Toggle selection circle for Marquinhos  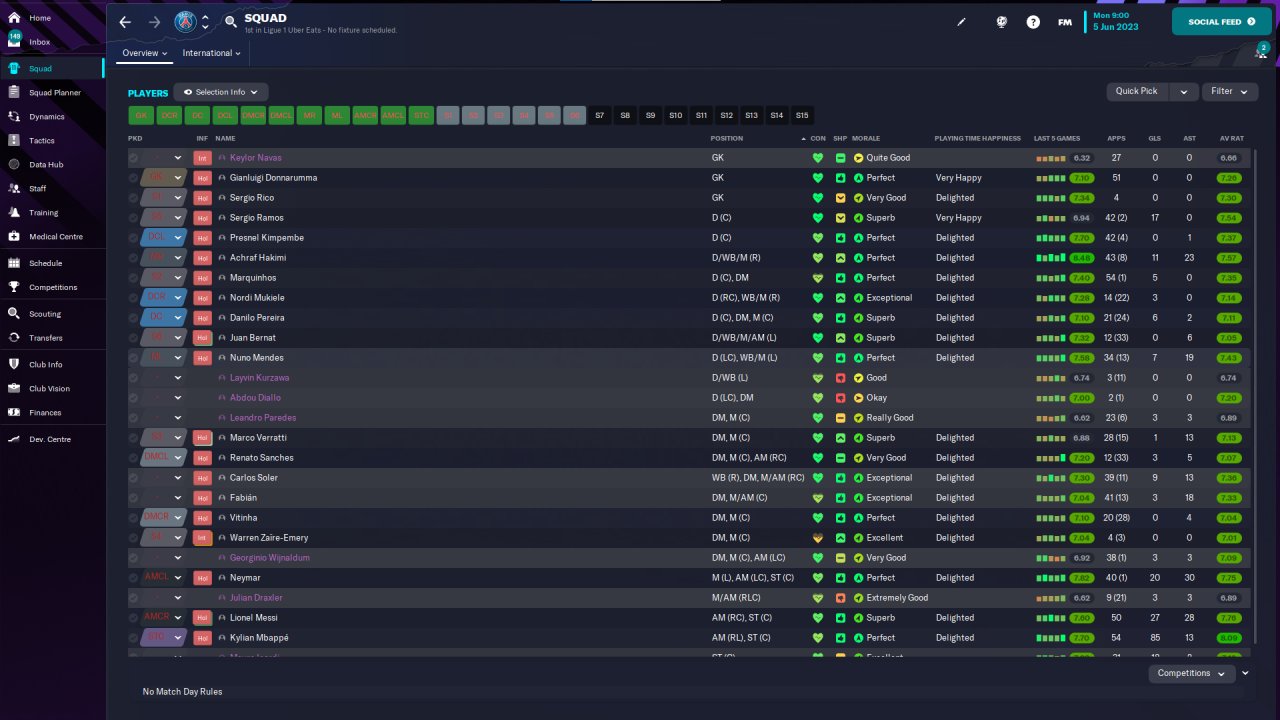pyautogui.click(x=133, y=278)
